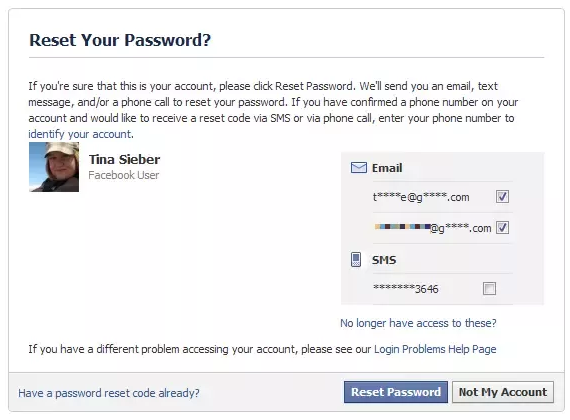The width and height of the screenshot is (570, 420).
Task: Choose the Not My Account button
Action: (x=503, y=392)
